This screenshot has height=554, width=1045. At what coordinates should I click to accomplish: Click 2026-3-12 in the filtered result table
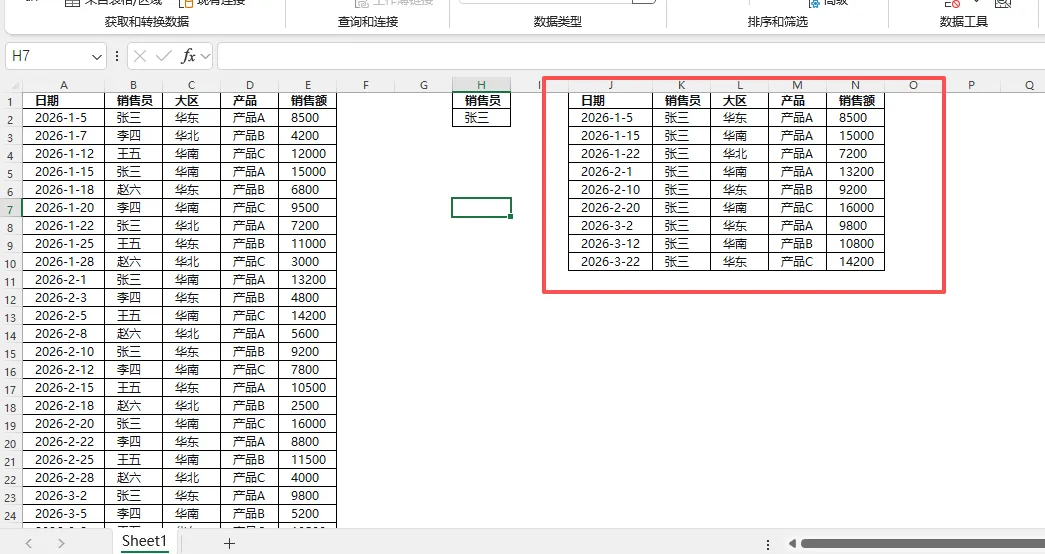click(x=610, y=243)
